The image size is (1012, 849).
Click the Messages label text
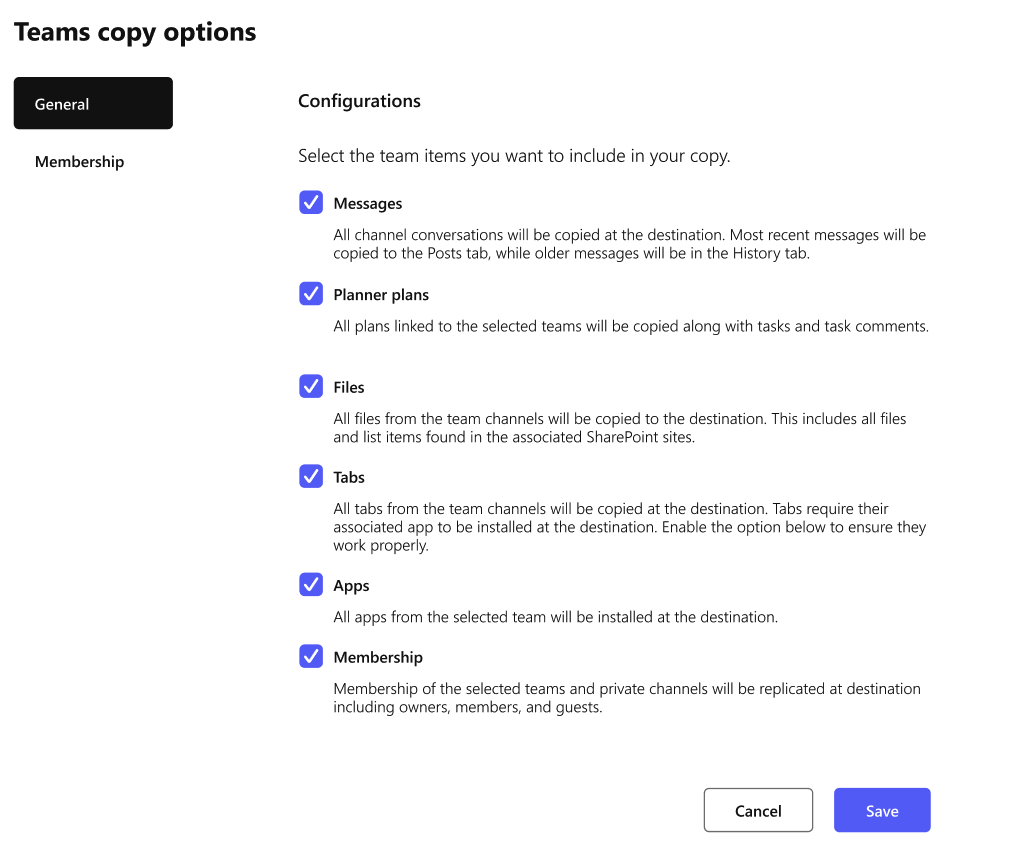tap(367, 203)
